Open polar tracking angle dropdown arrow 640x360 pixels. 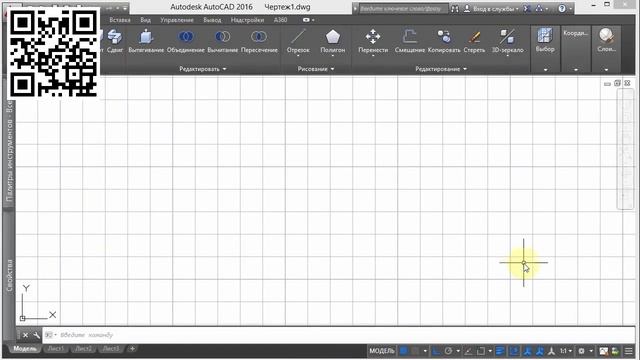tap(458, 351)
